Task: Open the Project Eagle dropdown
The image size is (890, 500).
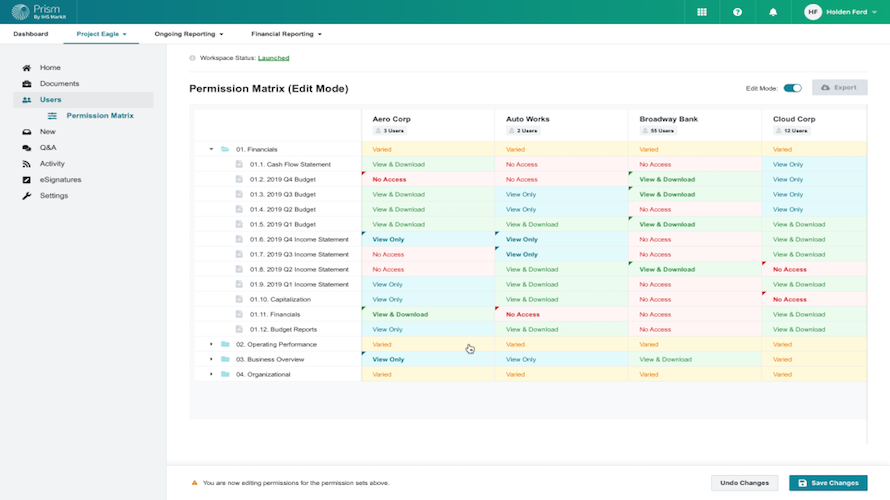Action: (x=102, y=34)
